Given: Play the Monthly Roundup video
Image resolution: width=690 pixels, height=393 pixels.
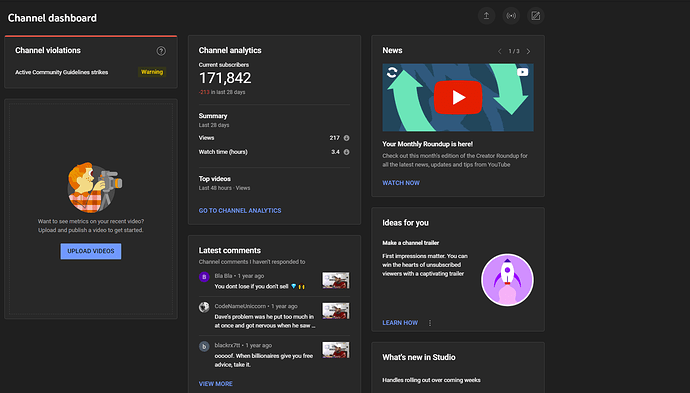Looking at the screenshot, I should click(458, 97).
